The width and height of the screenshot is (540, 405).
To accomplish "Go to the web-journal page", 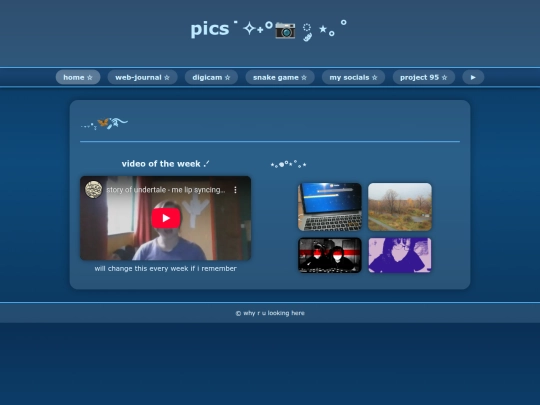I will (x=143, y=77).
